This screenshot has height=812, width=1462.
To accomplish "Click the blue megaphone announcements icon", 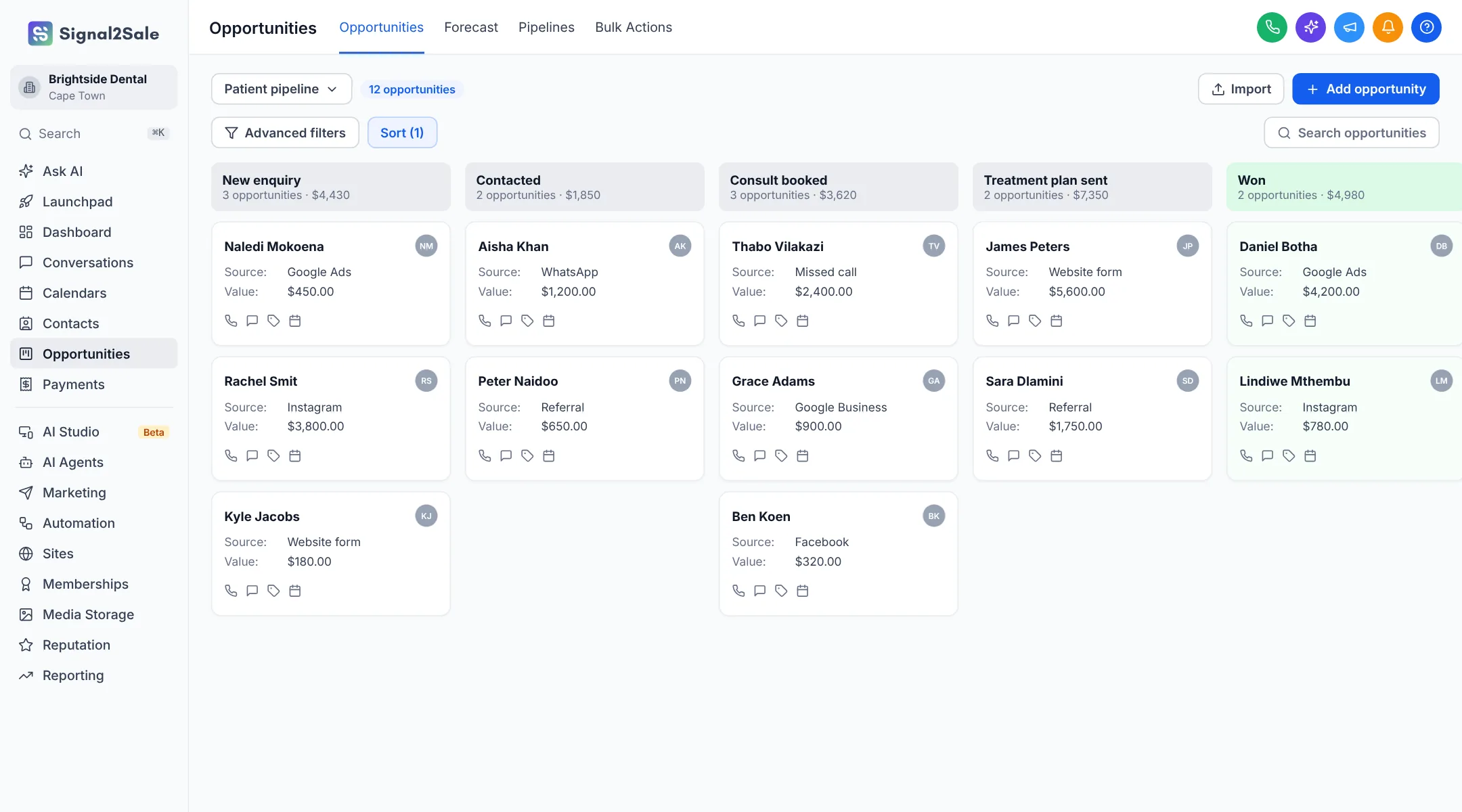I will point(1349,27).
